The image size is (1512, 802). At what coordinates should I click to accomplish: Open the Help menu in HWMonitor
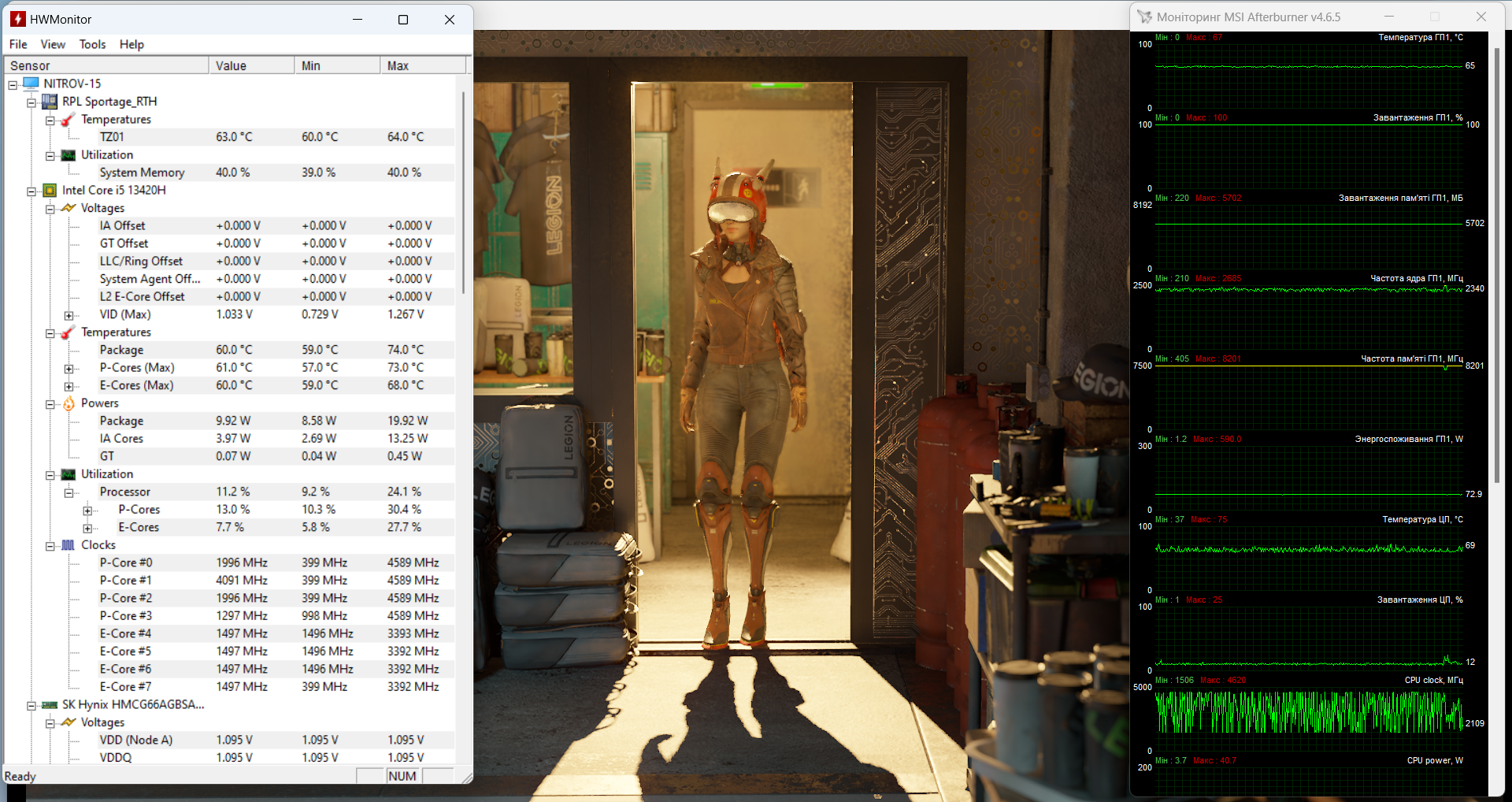coord(132,44)
